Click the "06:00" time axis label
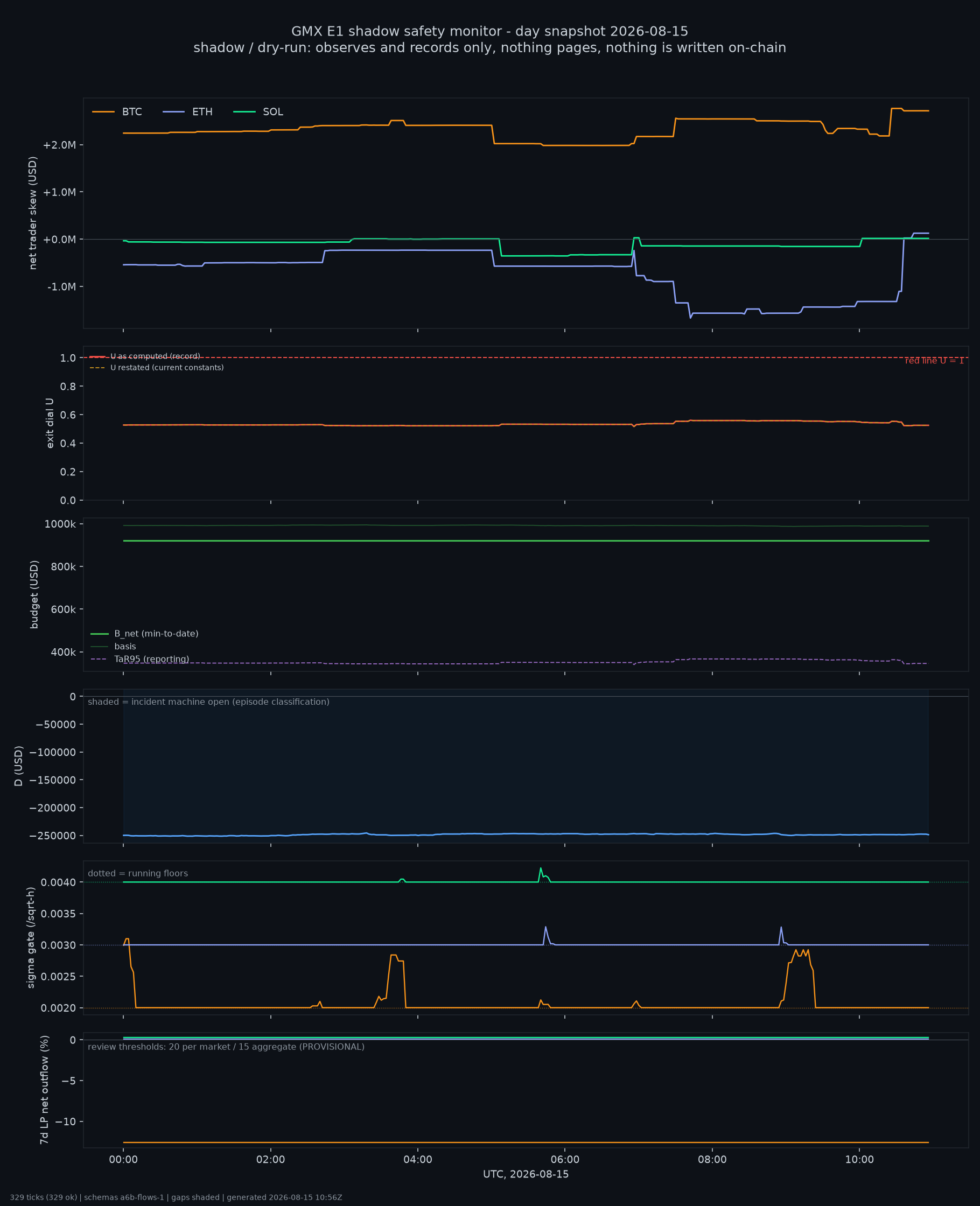 pyautogui.click(x=565, y=1160)
